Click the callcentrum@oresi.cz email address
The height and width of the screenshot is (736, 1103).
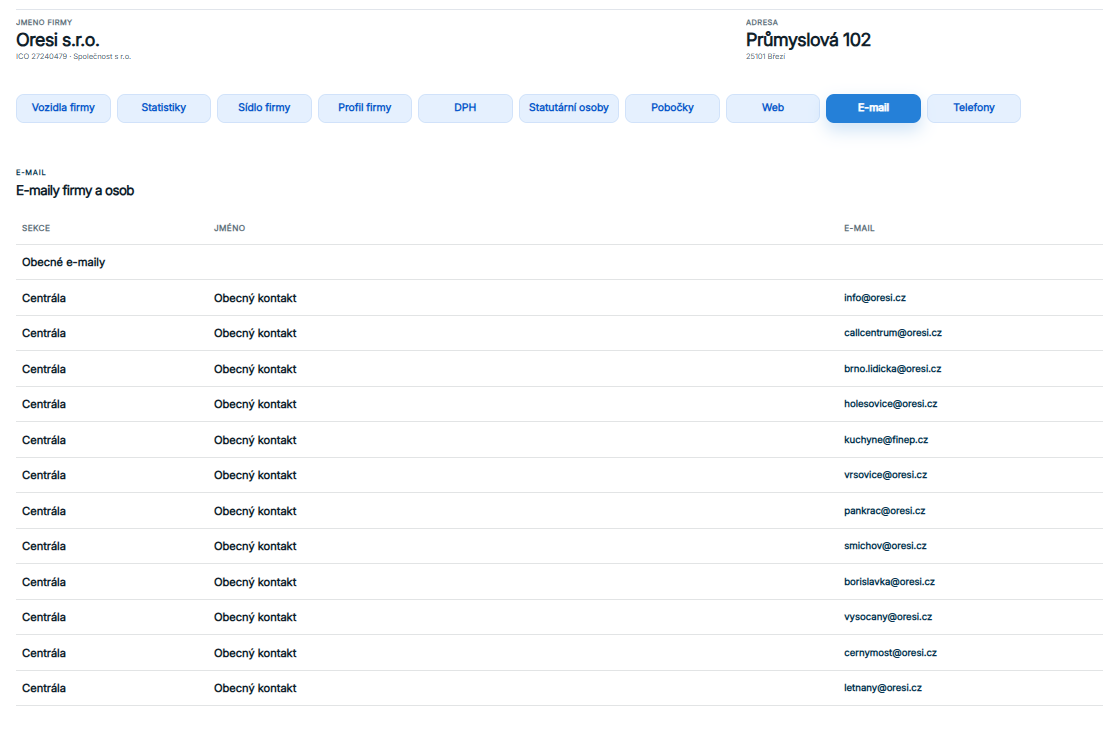pos(893,333)
